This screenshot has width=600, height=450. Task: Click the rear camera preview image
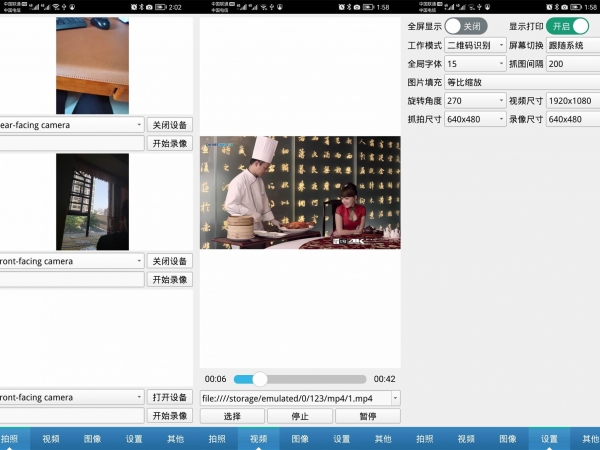92,65
